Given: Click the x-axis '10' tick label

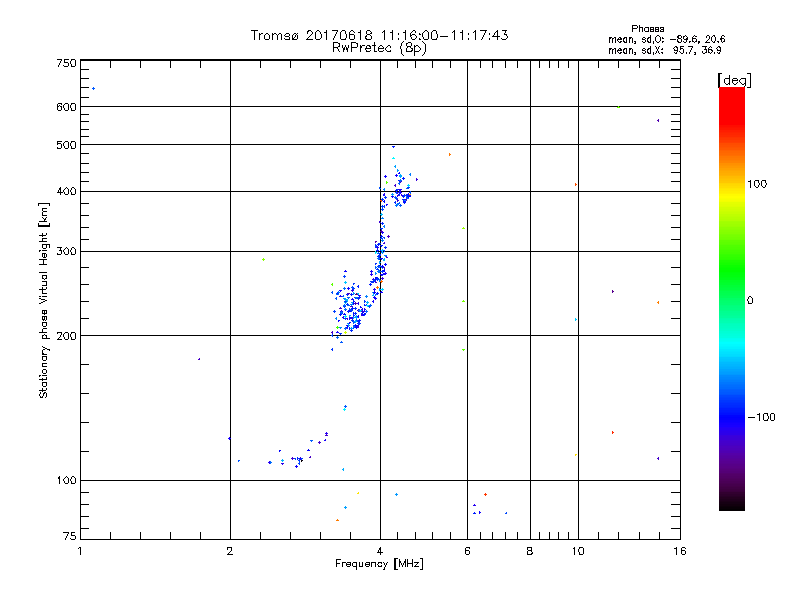Looking at the screenshot, I should tap(578, 551).
